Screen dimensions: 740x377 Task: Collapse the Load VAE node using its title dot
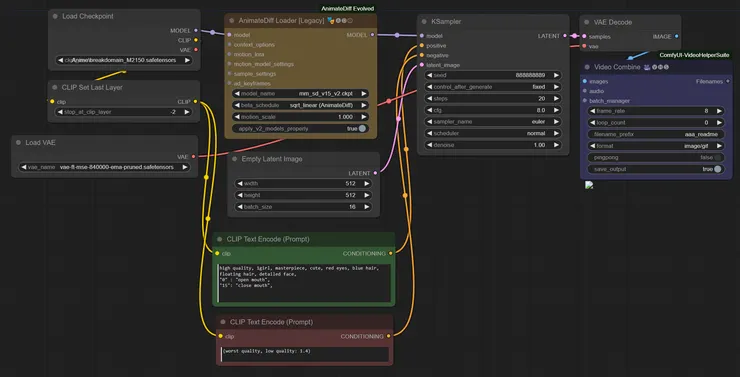pyautogui.click(x=18, y=142)
